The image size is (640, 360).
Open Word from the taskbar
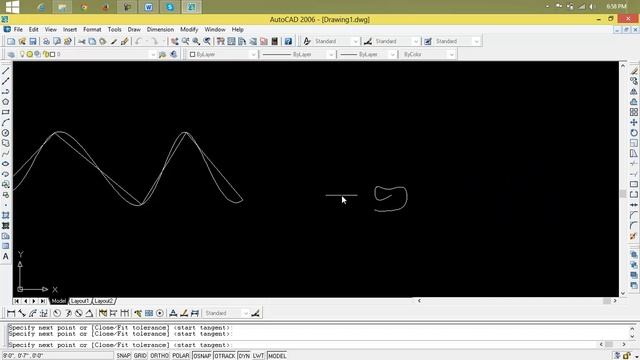[x=149, y=7]
